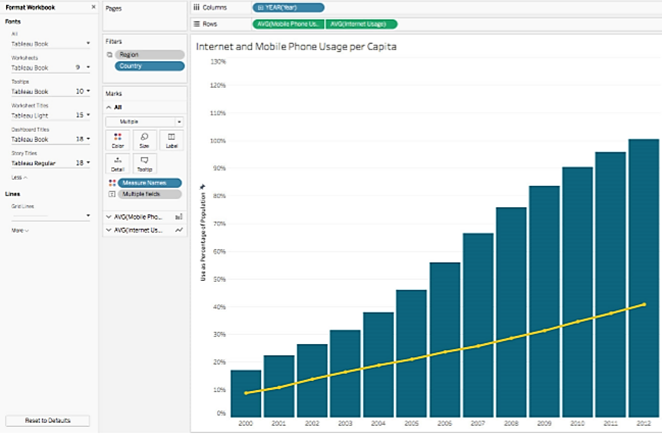Click More under Lines section
Viewport: 662px width, 437px height.
(x=20, y=231)
